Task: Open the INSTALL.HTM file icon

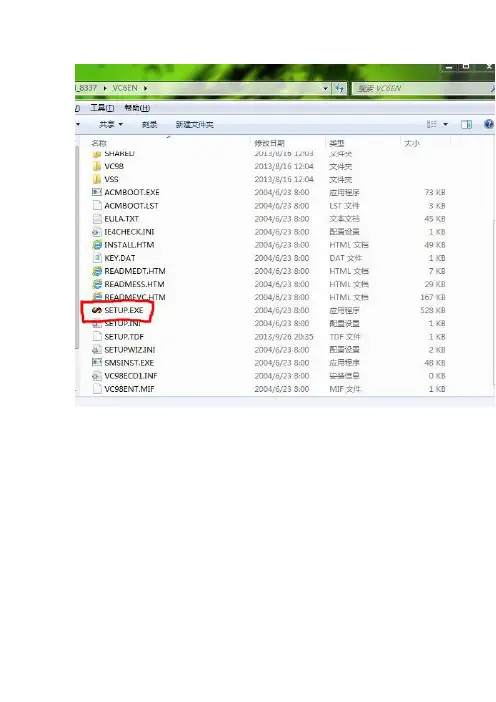Action: [97, 245]
